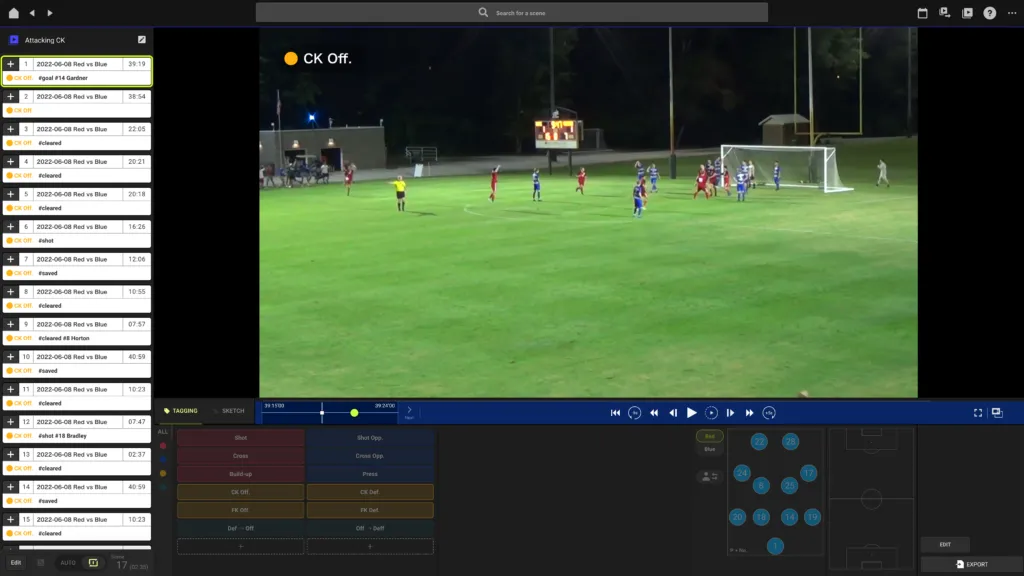This screenshot has height=576, width=1024.
Task: Open the detached player window icon
Action: point(997,413)
